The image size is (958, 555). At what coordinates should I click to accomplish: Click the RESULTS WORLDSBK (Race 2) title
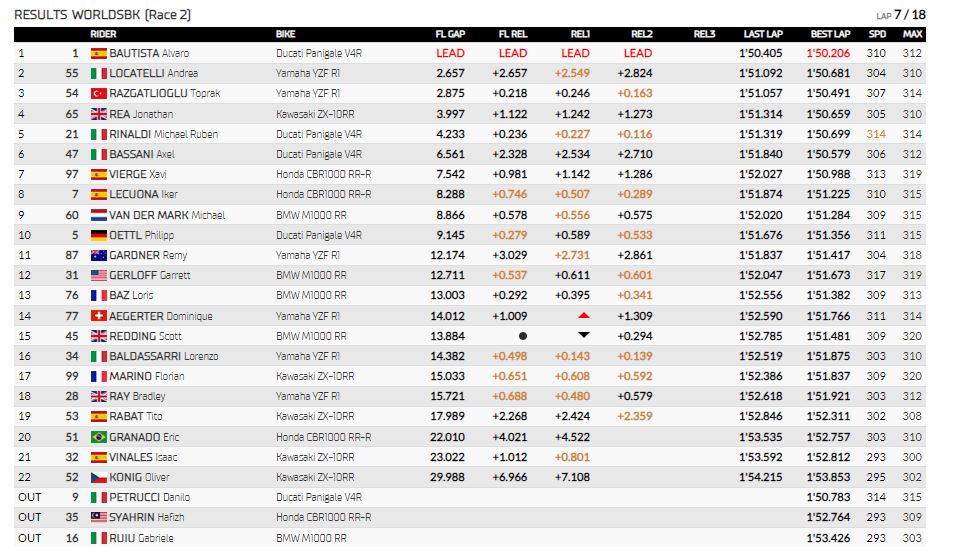[103, 15]
